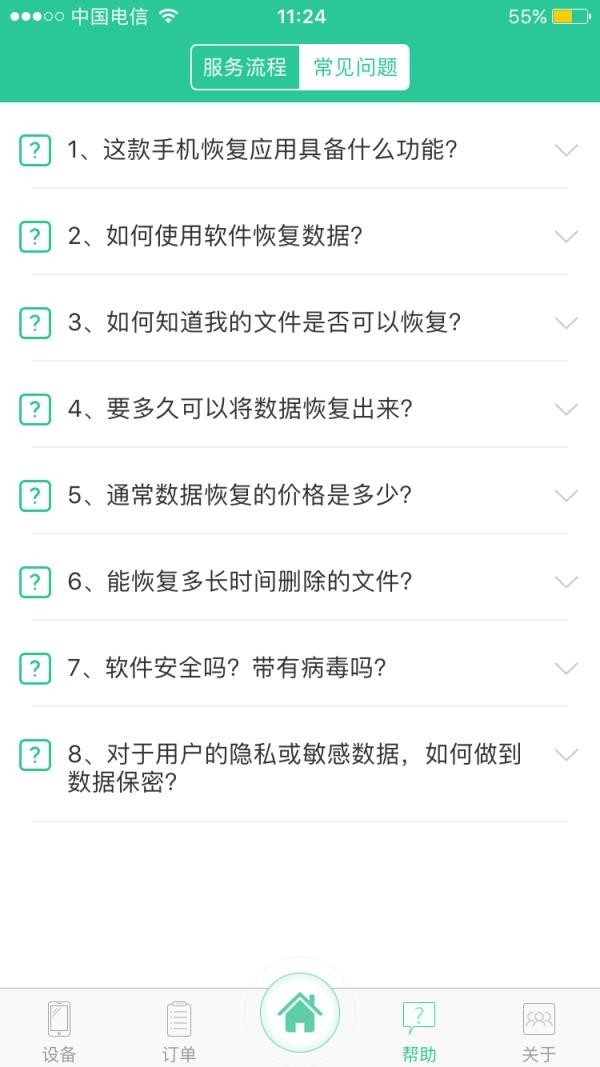Viewport: 600px width, 1067px height.
Task: Open the 设备 device icon
Action: 59,1019
